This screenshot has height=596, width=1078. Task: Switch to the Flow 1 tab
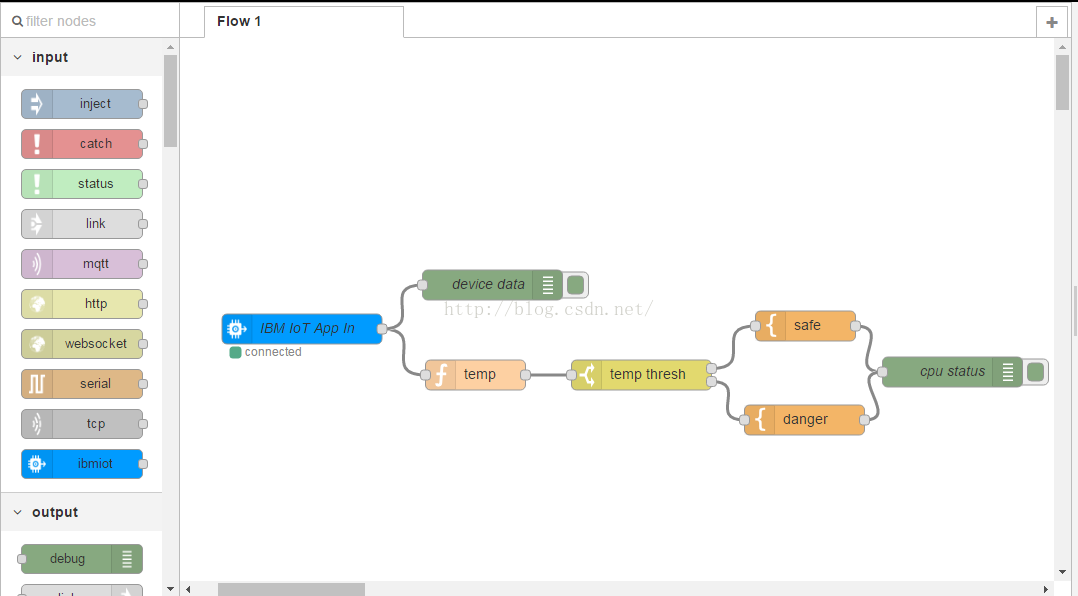coord(240,21)
